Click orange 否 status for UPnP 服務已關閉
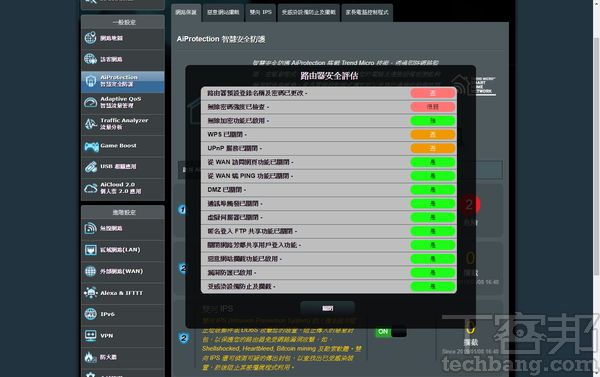600x377 pixels. (433, 148)
